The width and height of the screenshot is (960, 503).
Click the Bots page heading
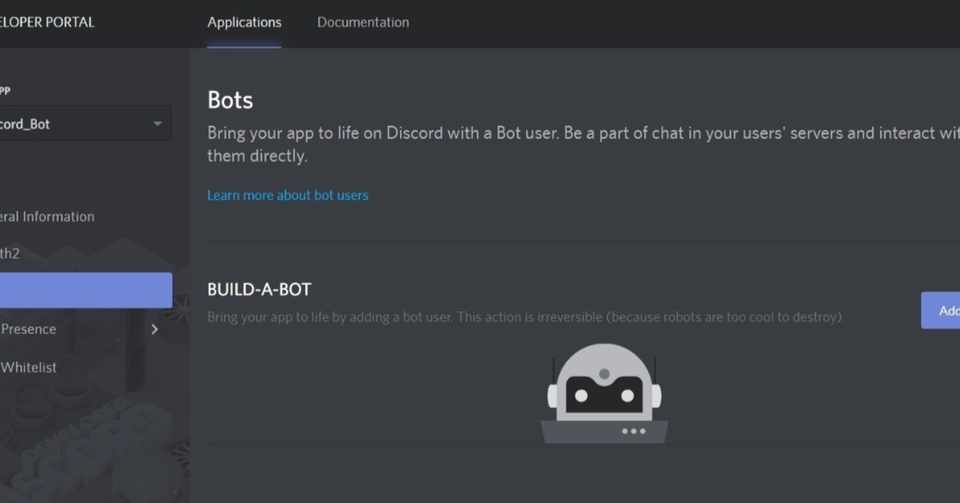[230, 100]
